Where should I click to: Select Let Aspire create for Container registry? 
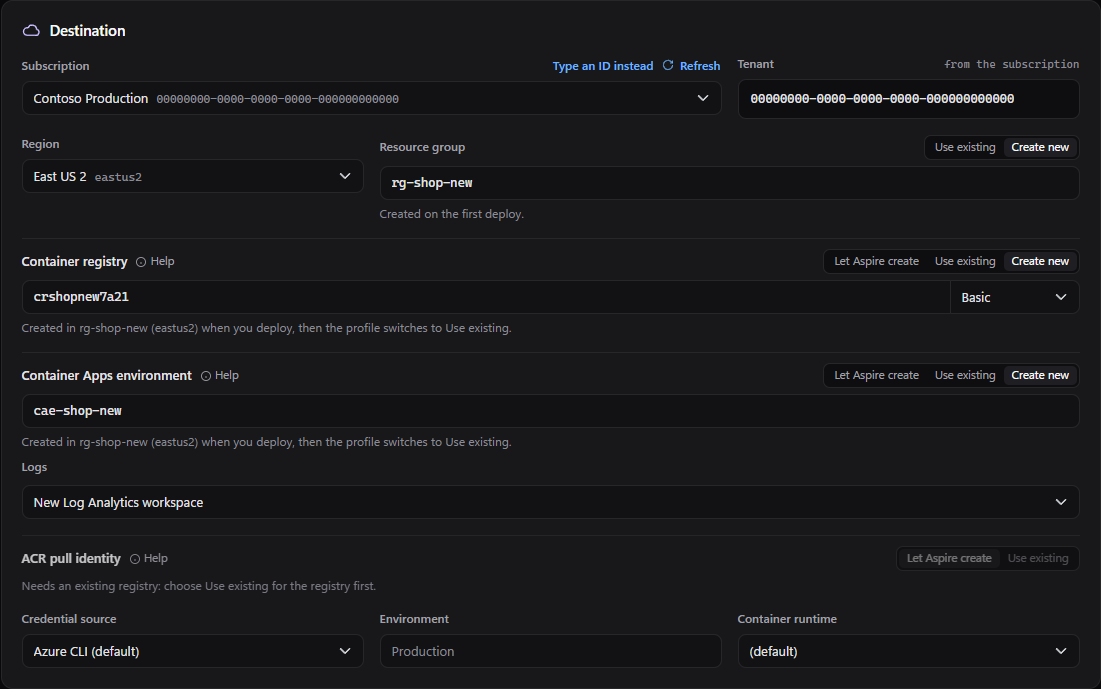876,261
